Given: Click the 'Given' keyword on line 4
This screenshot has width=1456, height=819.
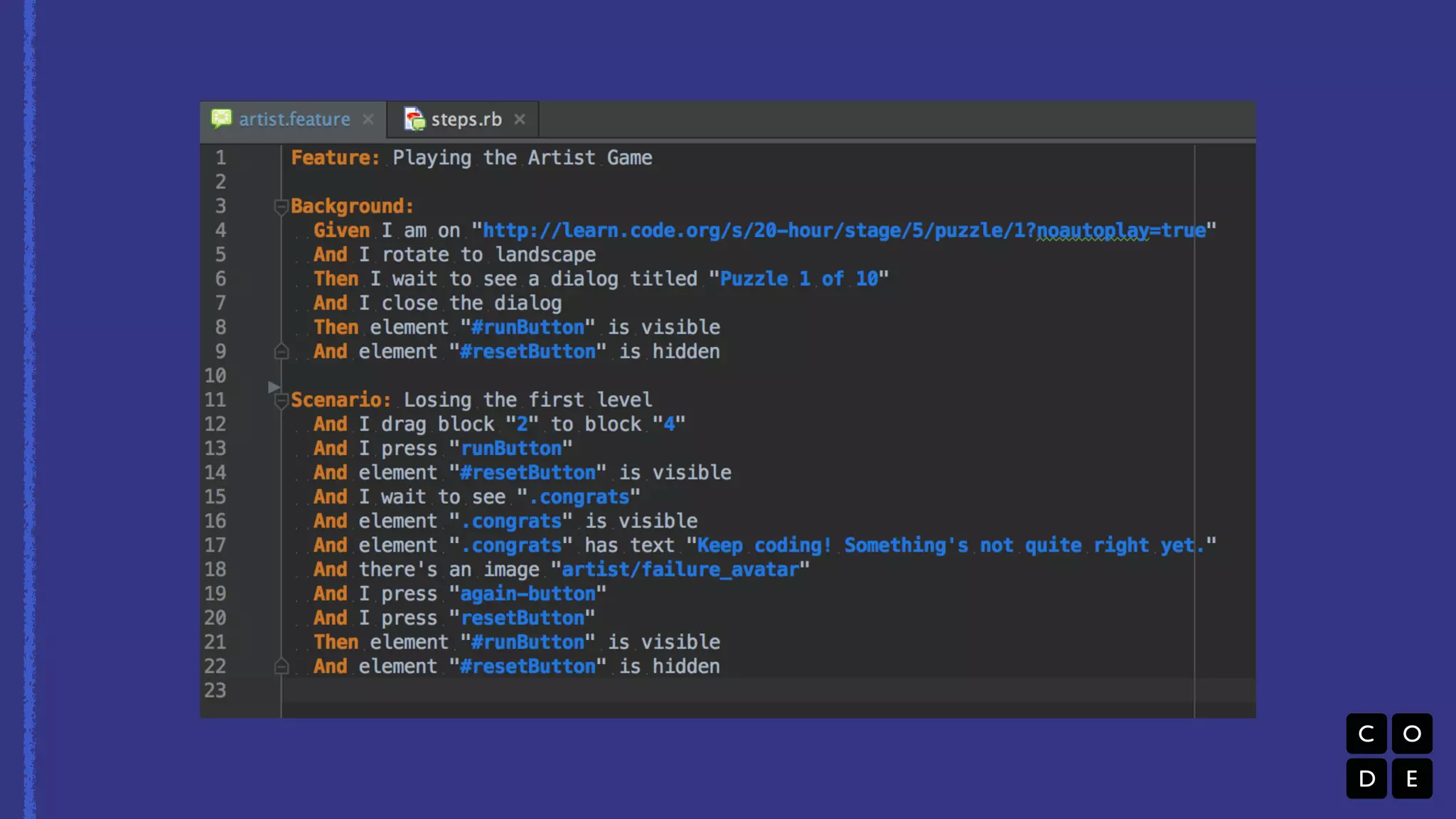Looking at the screenshot, I should (341, 230).
